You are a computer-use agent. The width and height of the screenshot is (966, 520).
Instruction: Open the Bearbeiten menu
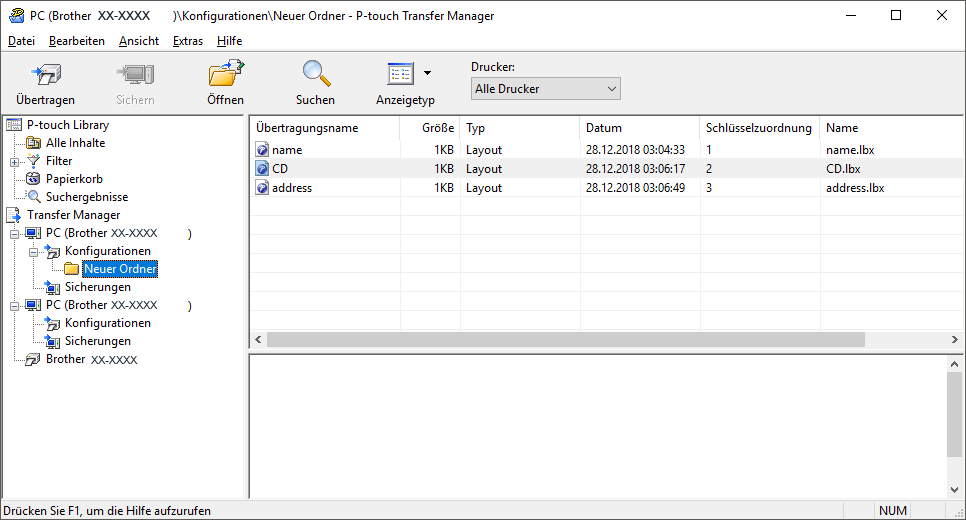76,41
